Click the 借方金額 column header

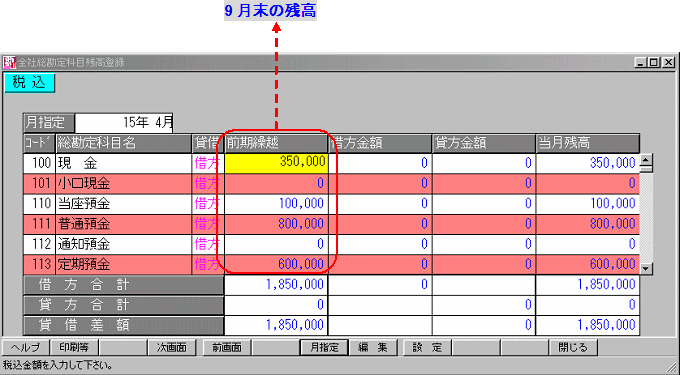click(380, 143)
